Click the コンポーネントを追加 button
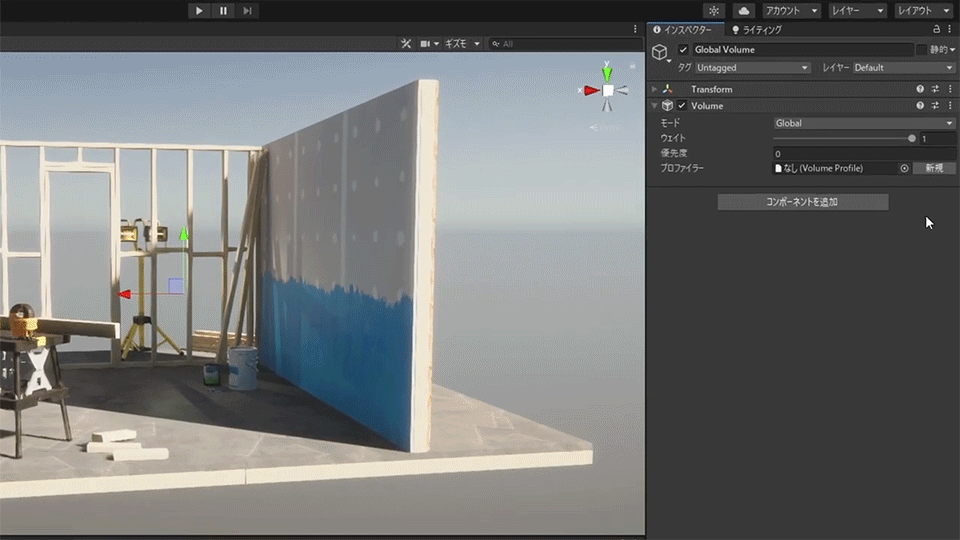Screen dimensions: 960x540 (x=802, y=202)
